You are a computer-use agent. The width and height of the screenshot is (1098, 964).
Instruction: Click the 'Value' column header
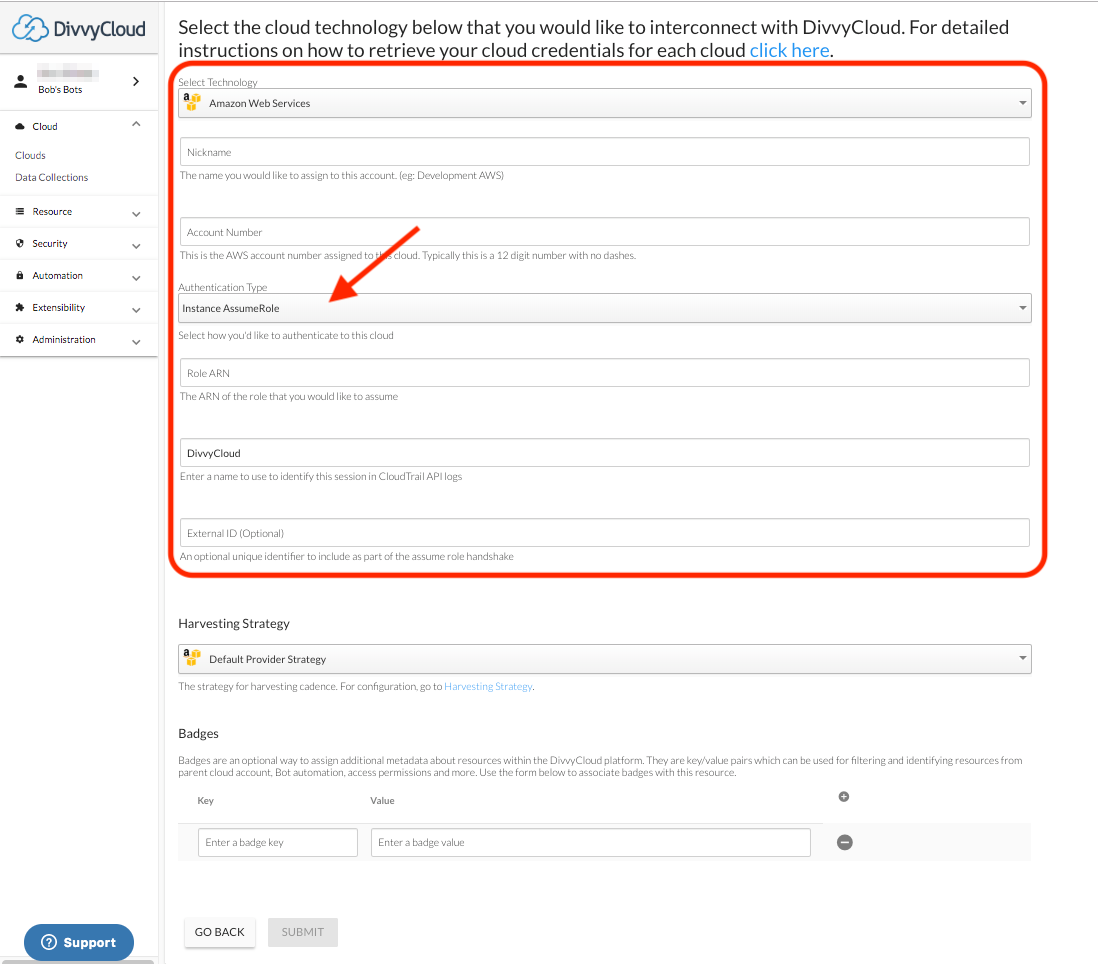click(x=382, y=801)
